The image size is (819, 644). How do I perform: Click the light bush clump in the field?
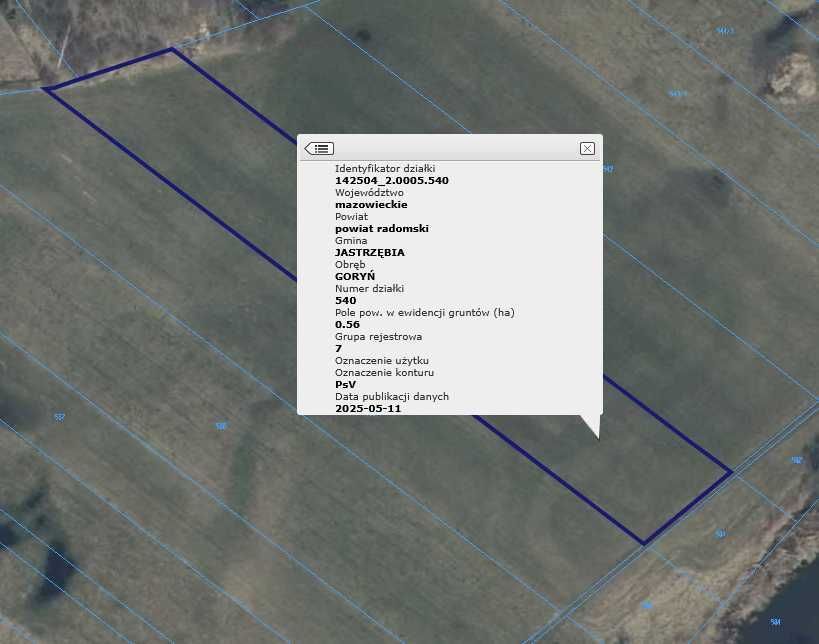point(793,75)
